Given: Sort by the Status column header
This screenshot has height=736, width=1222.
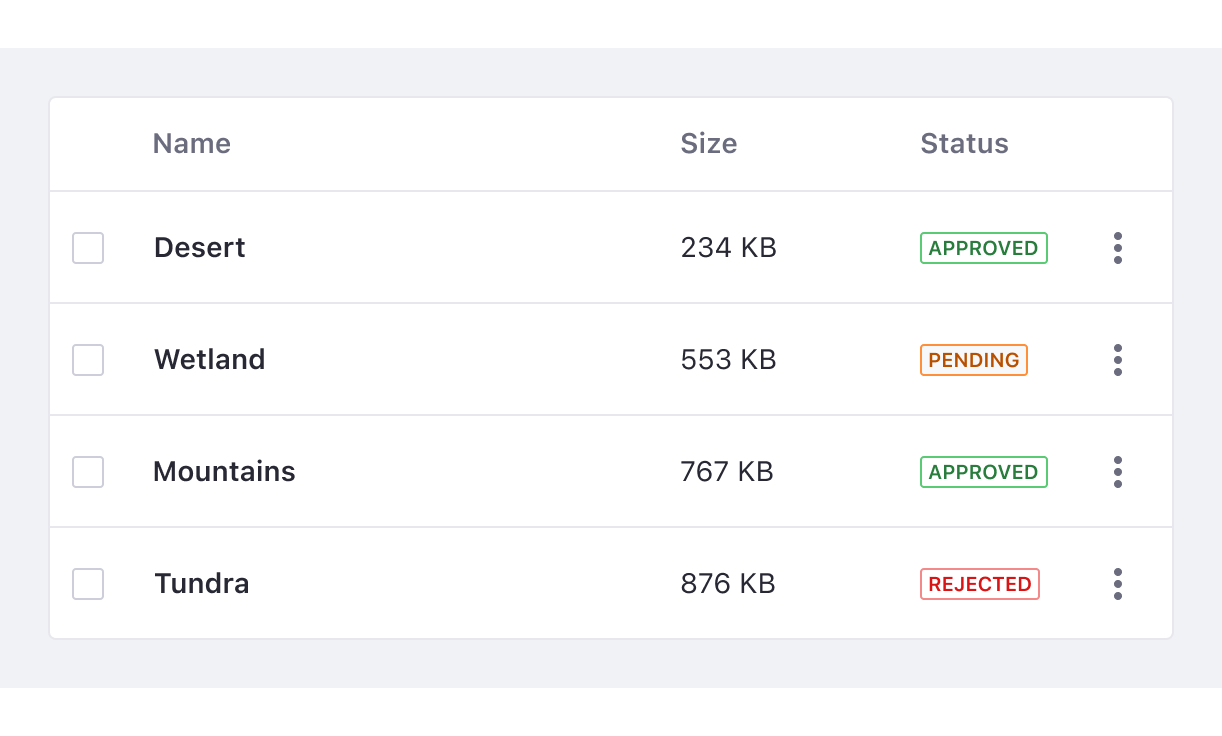Looking at the screenshot, I should click(964, 143).
